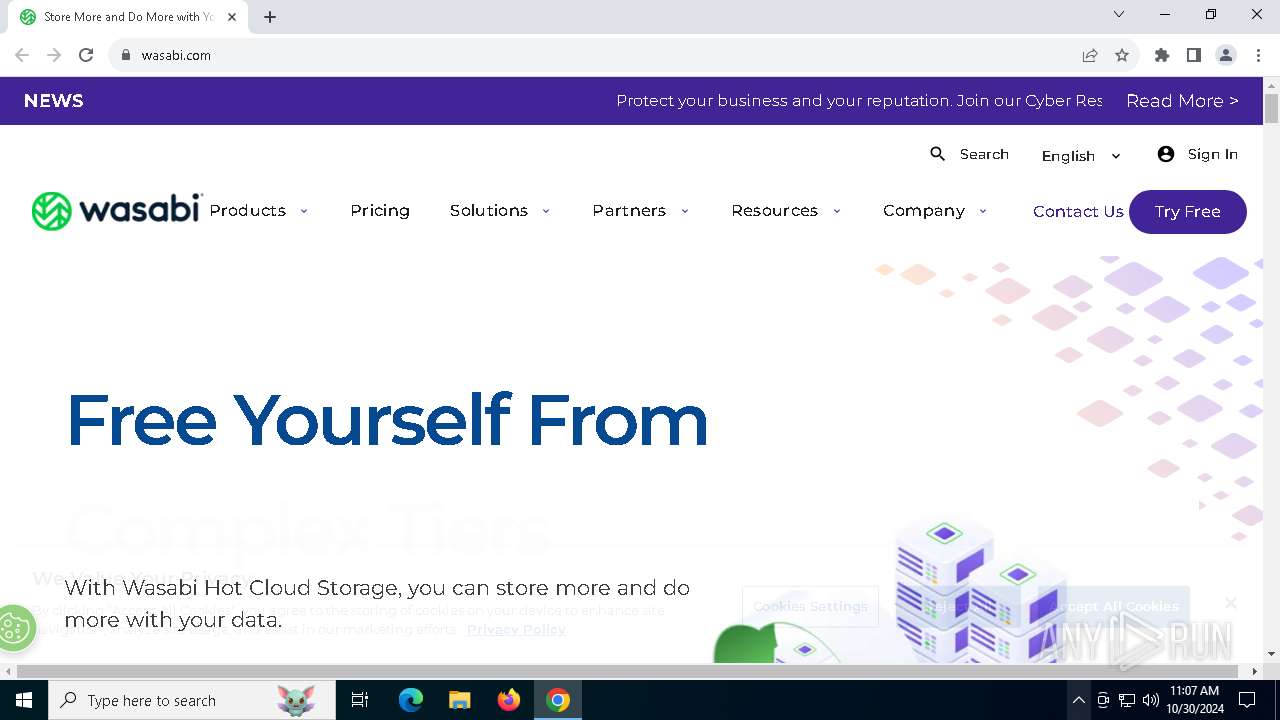The width and height of the screenshot is (1280, 720).
Task: Expand the Resources menu
Action: pos(786,211)
